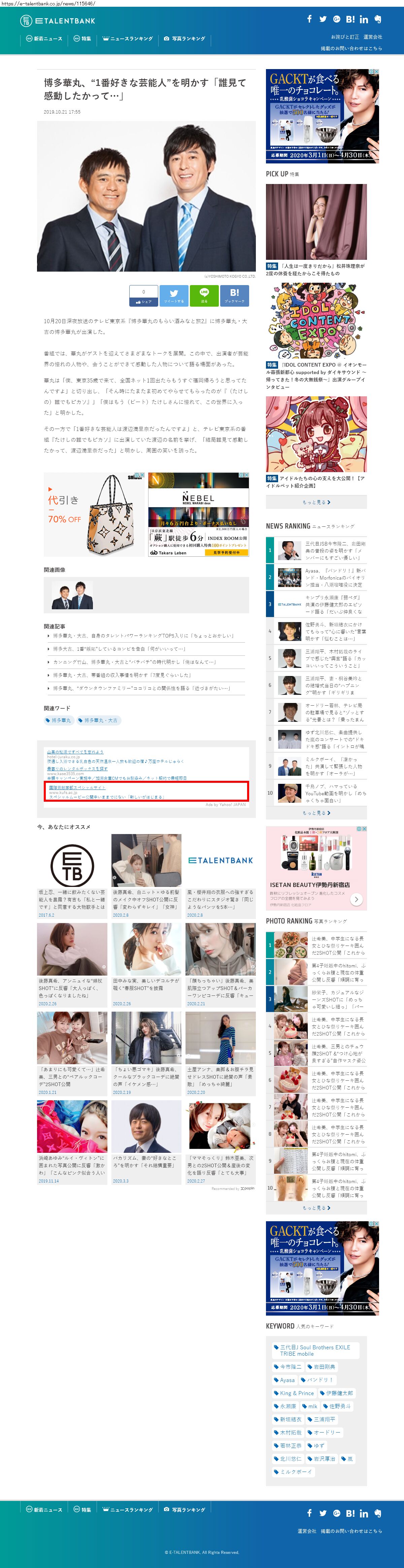
Task: Click King & Prince keyword tag
Action: (294, 1393)
